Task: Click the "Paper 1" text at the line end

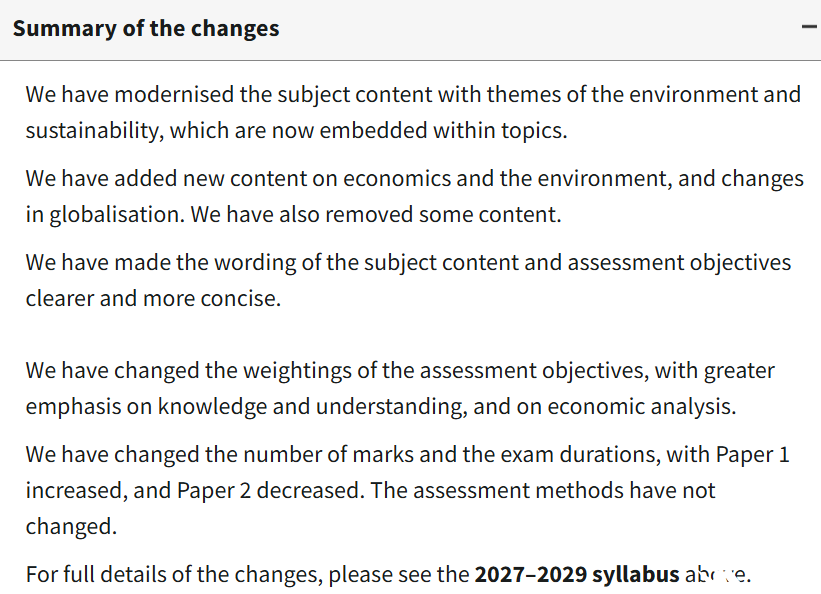Action: click(752, 454)
